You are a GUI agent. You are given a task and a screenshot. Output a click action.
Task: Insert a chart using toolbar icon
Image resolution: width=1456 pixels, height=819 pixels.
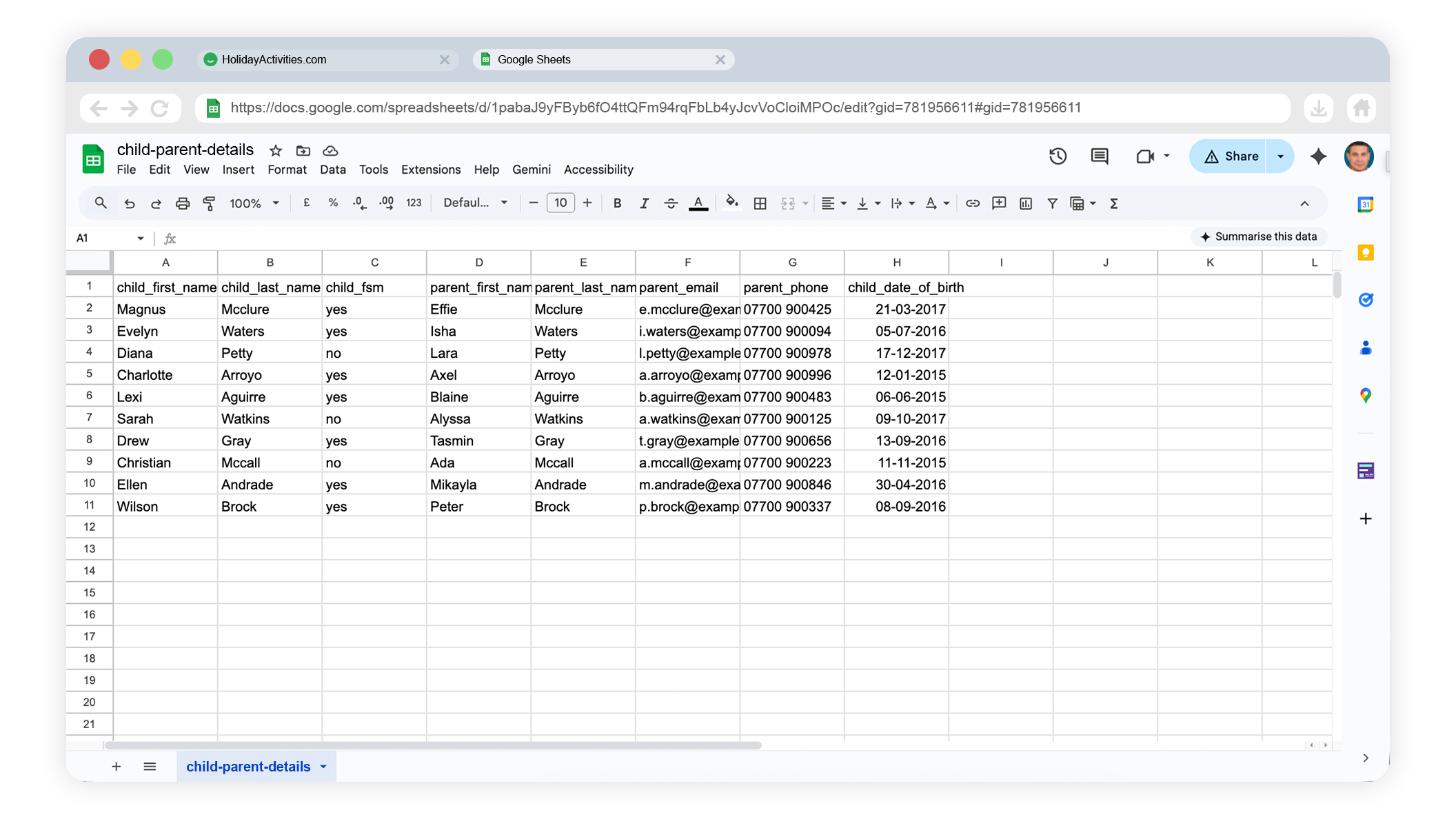[1025, 203]
